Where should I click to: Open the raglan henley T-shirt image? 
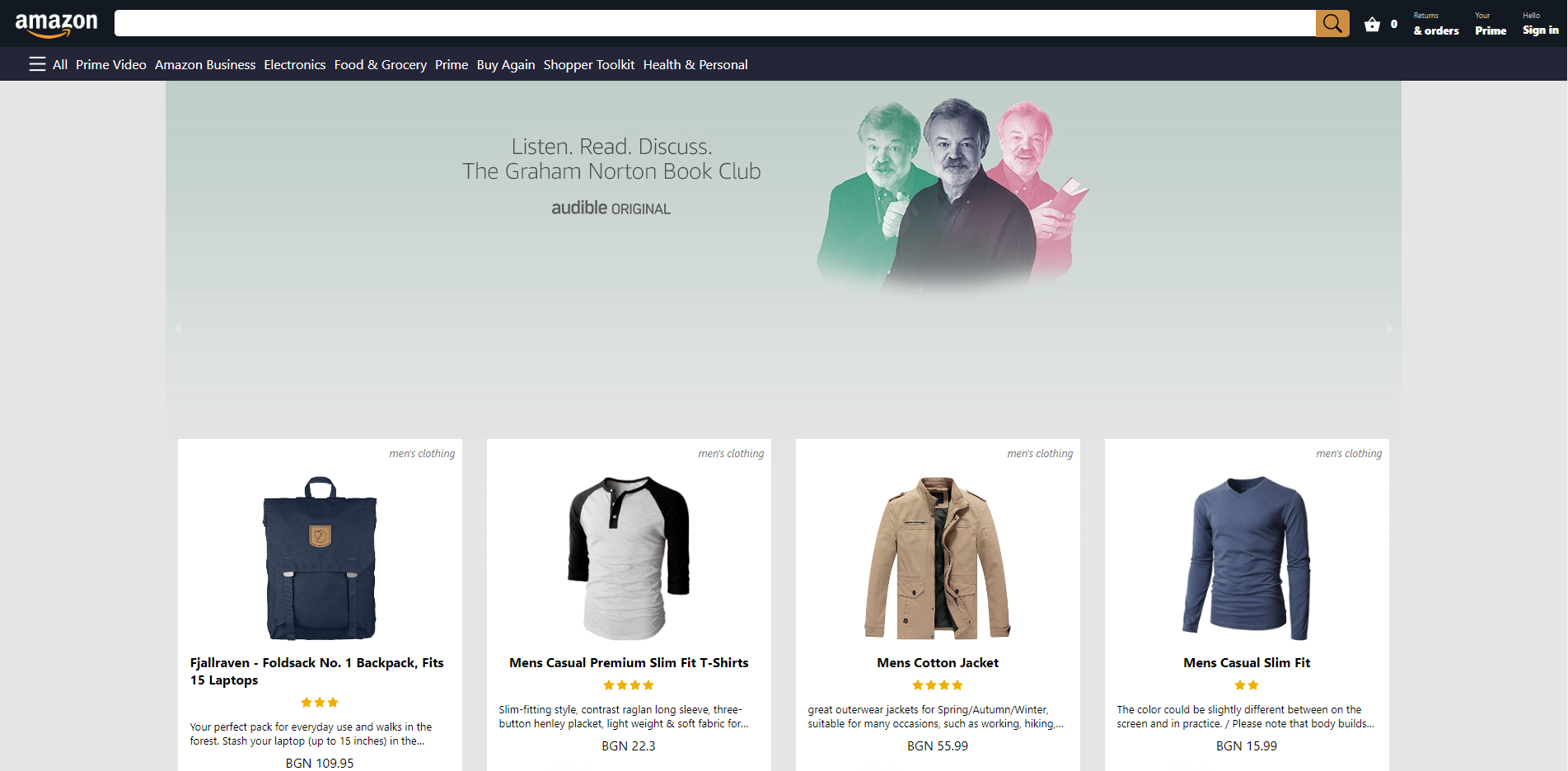(x=628, y=558)
